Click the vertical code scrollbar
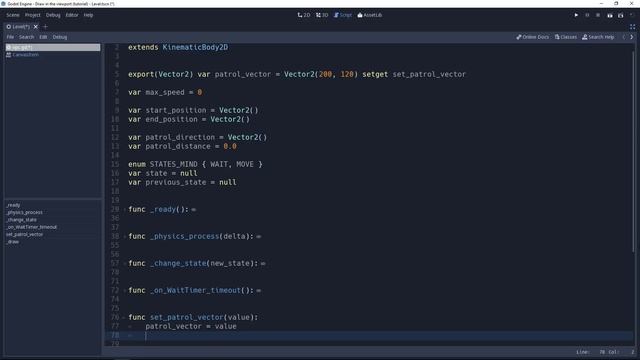 [x=634, y=151]
